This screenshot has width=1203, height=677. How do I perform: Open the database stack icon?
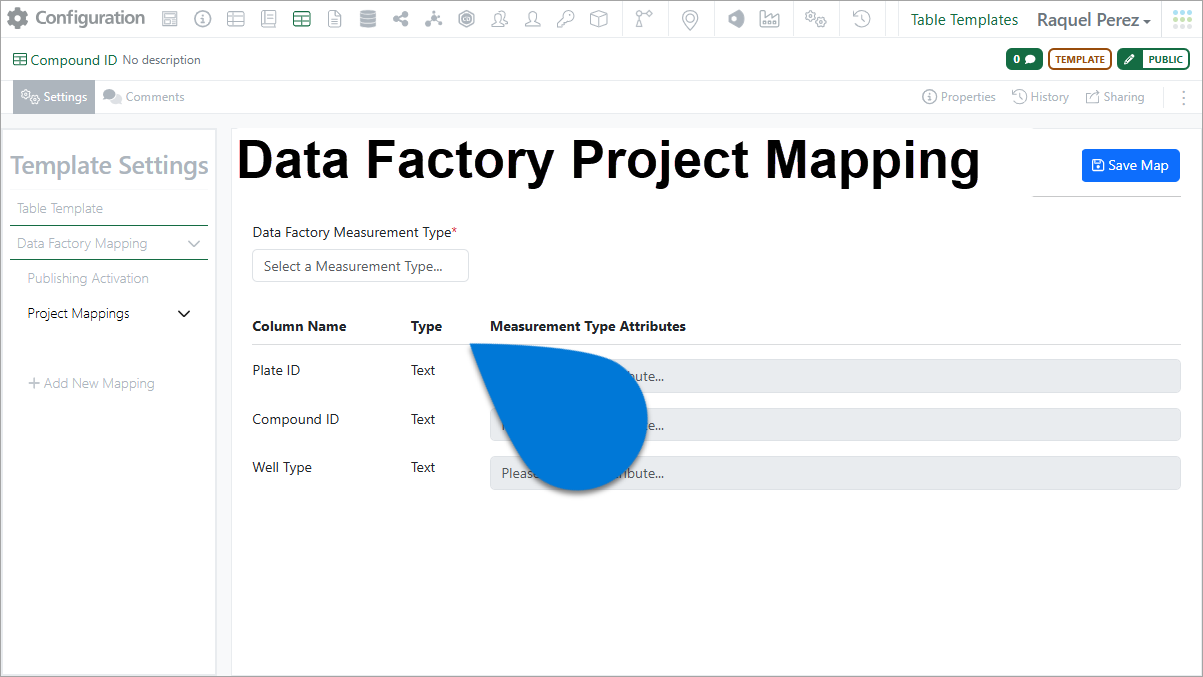point(367,19)
